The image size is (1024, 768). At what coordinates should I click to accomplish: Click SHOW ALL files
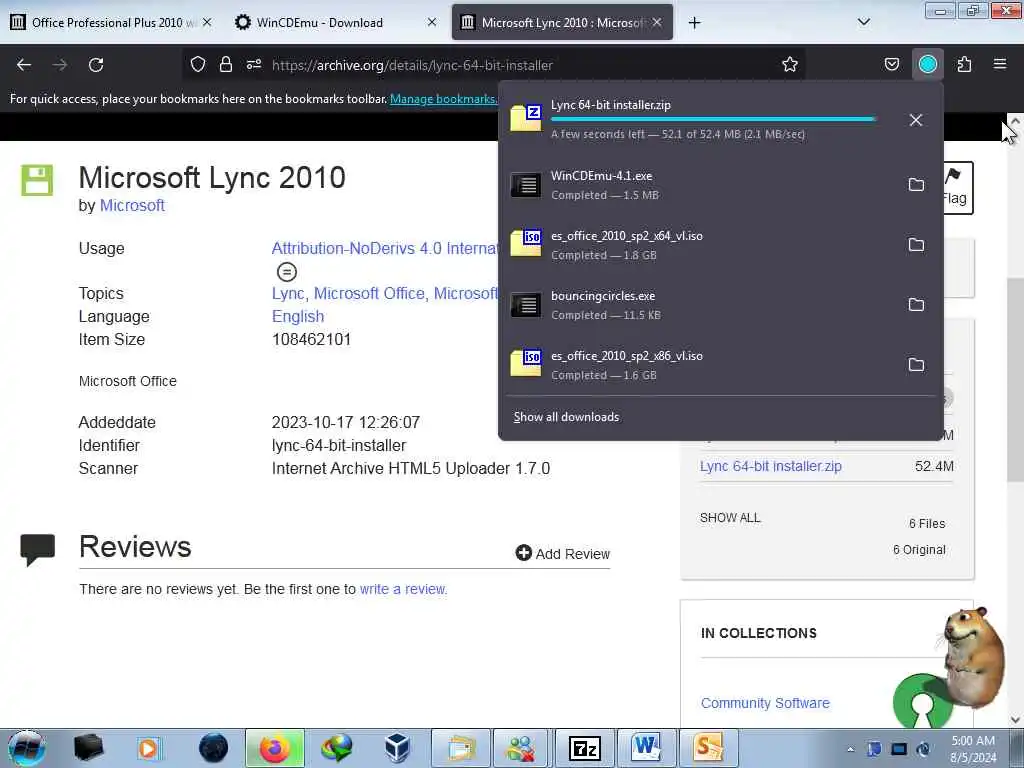click(x=730, y=518)
